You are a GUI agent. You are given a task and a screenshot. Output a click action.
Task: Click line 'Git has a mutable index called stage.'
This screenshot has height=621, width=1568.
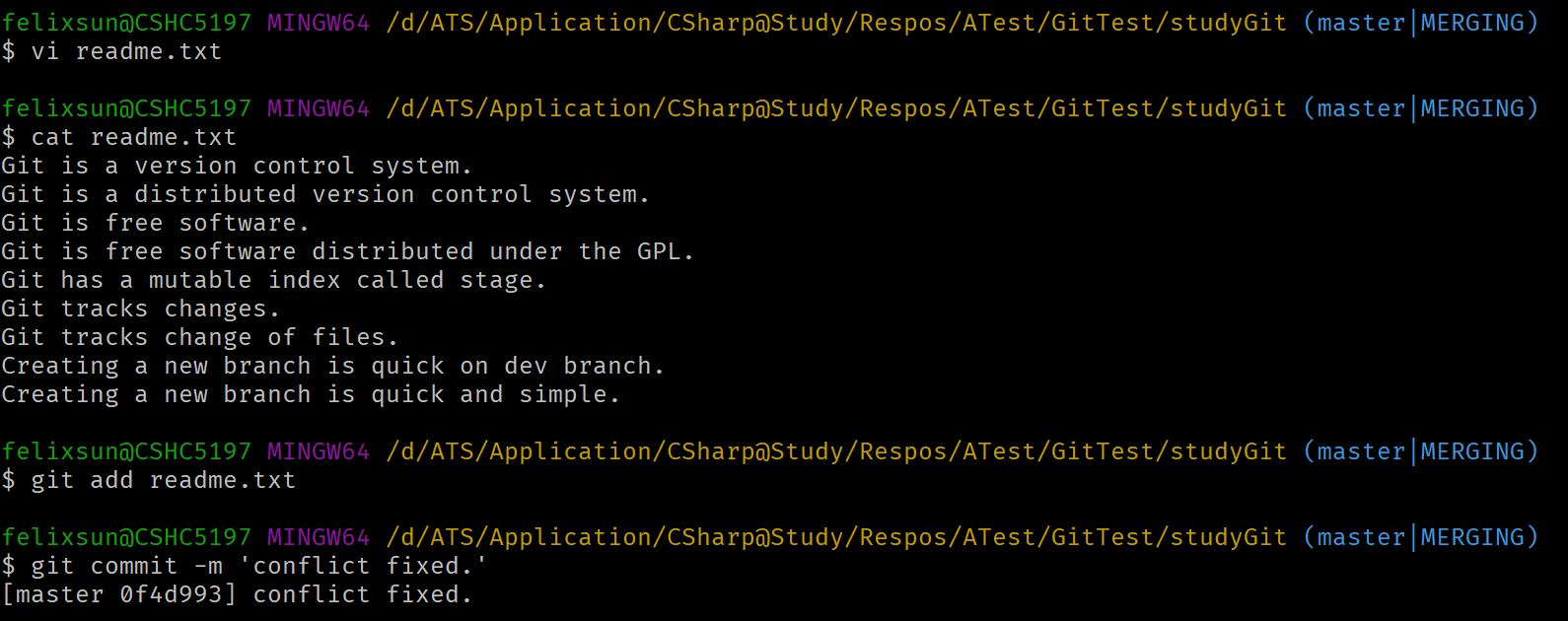click(x=274, y=280)
